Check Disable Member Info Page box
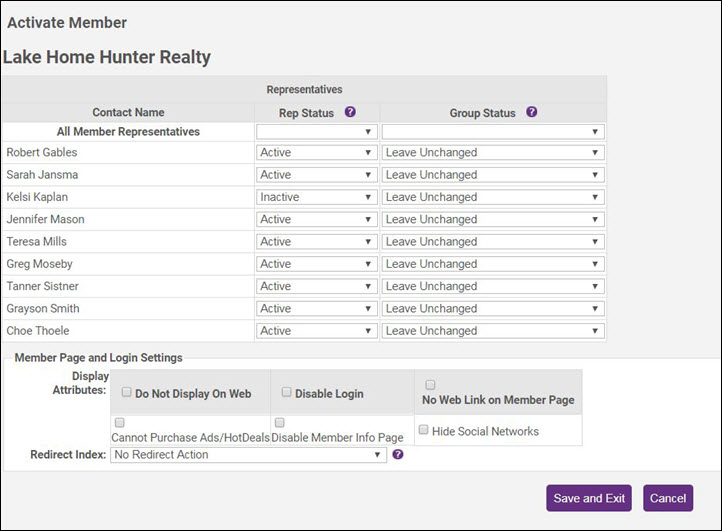Image resolution: width=722 pixels, height=531 pixels. point(280,423)
